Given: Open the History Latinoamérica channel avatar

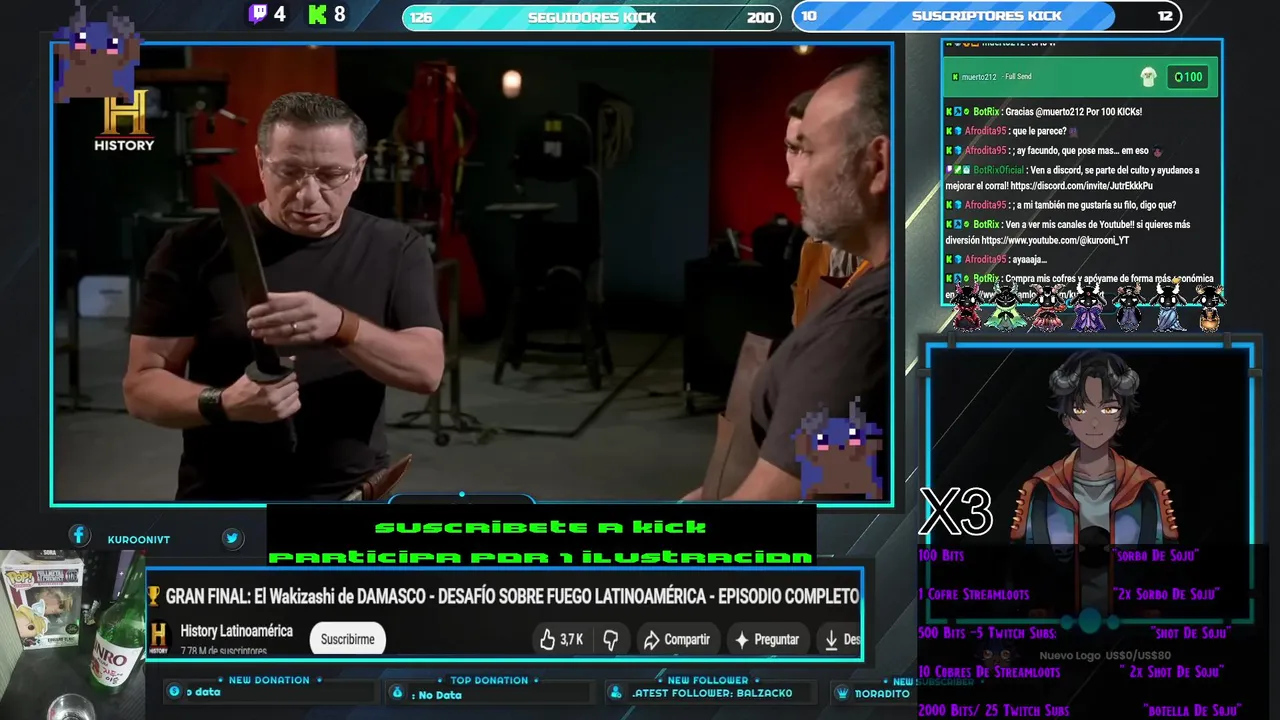Looking at the screenshot, I should click(x=158, y=638).
